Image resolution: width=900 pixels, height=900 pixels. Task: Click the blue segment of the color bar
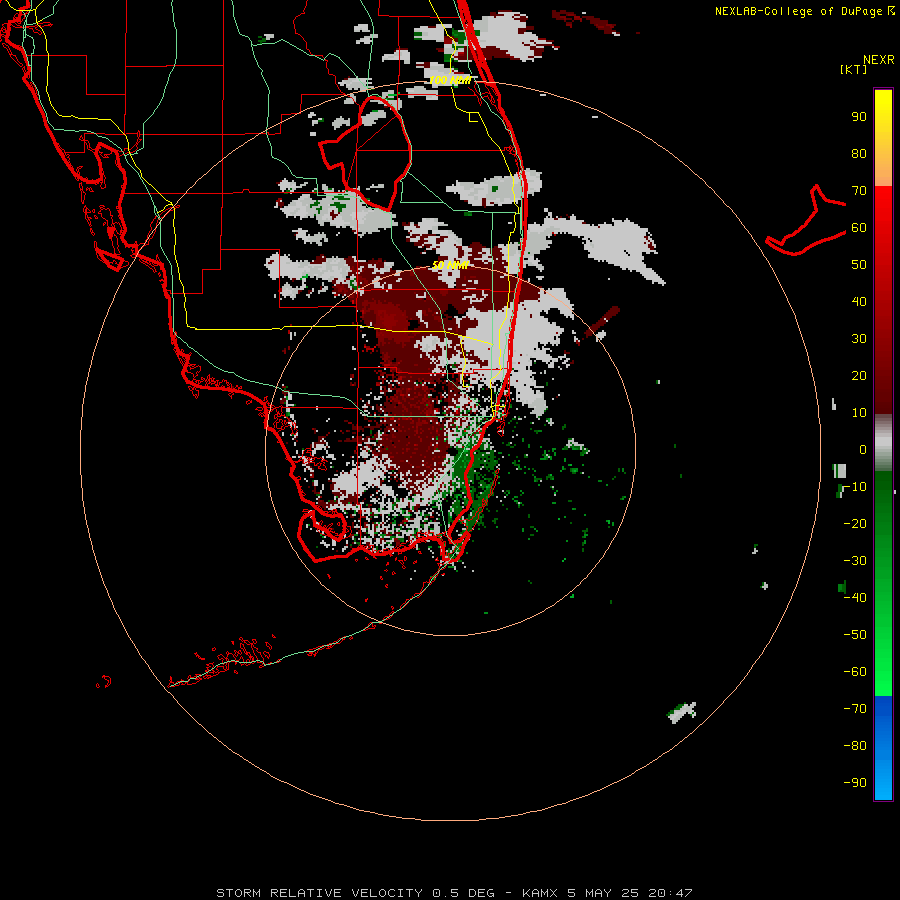[883, 748]
